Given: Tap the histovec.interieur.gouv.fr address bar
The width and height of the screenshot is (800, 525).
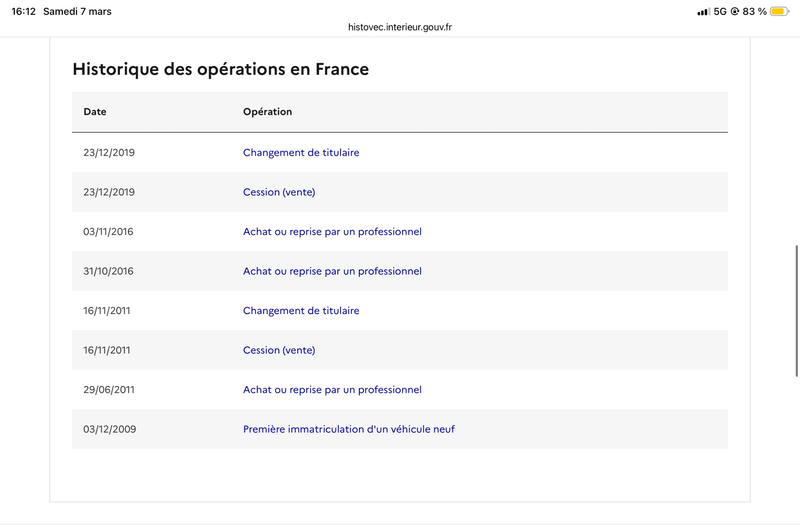Looking at the screenshot, I should 400,27.
